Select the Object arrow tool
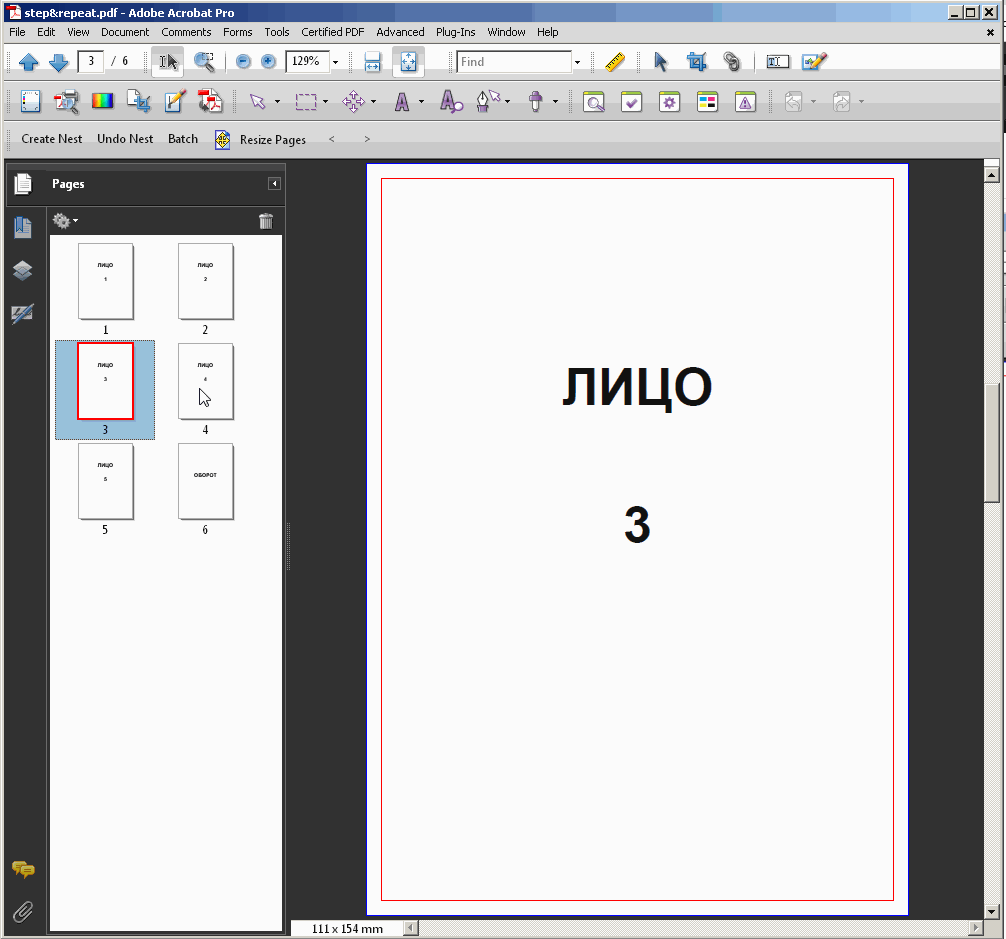The width and height of the screenshot is (1006, 939). [x=660, y=62]
